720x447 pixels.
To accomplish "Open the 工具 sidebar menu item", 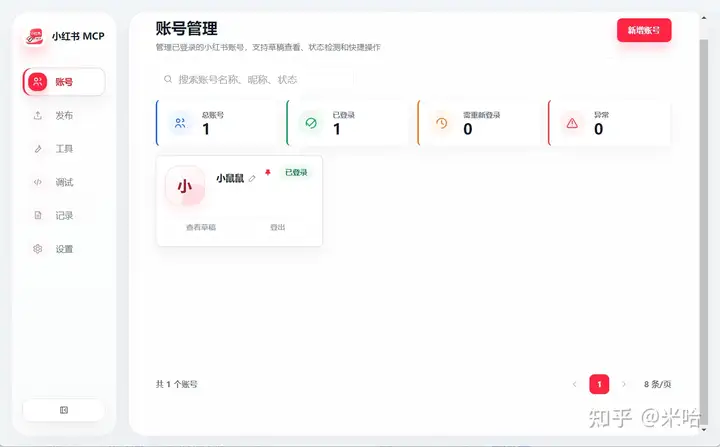I will (x=64, y=149).
